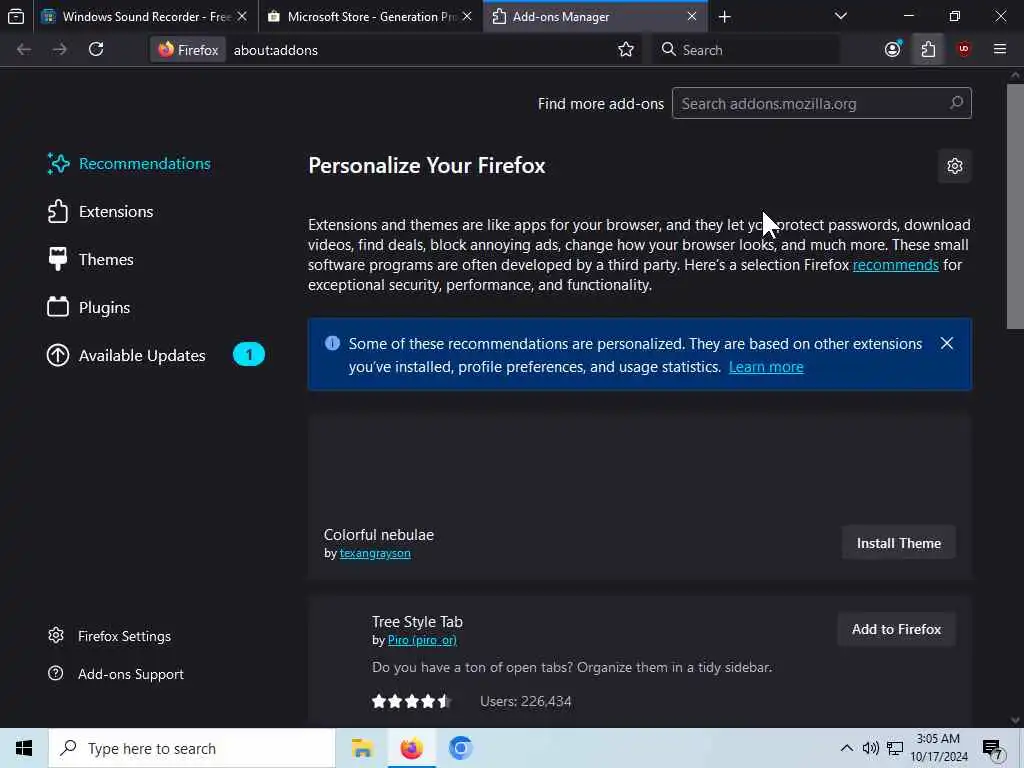
Task: Open the Plugins category
Action: point(89,308)
